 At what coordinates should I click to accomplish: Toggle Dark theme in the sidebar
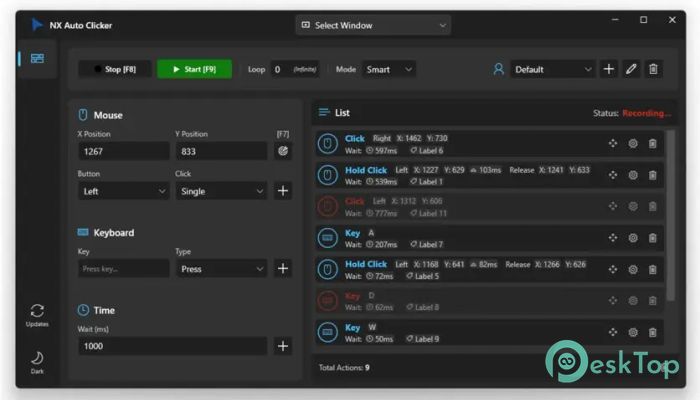coord(37,362)
